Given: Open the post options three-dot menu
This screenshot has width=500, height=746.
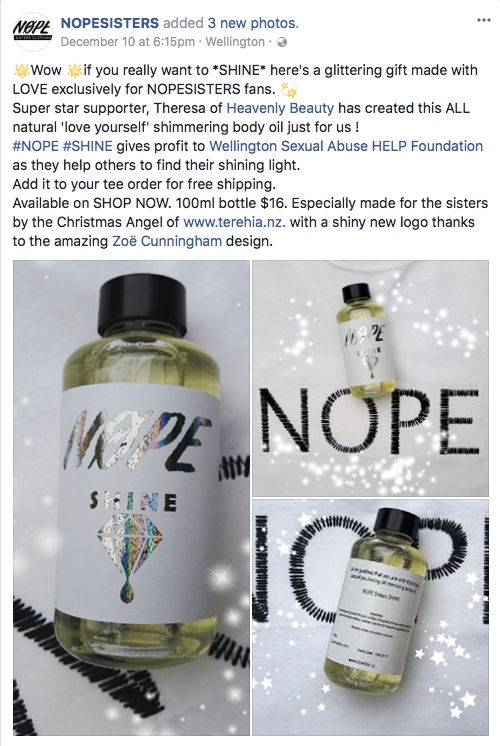Looking at the screenshot, I should [x=483, y=20].
